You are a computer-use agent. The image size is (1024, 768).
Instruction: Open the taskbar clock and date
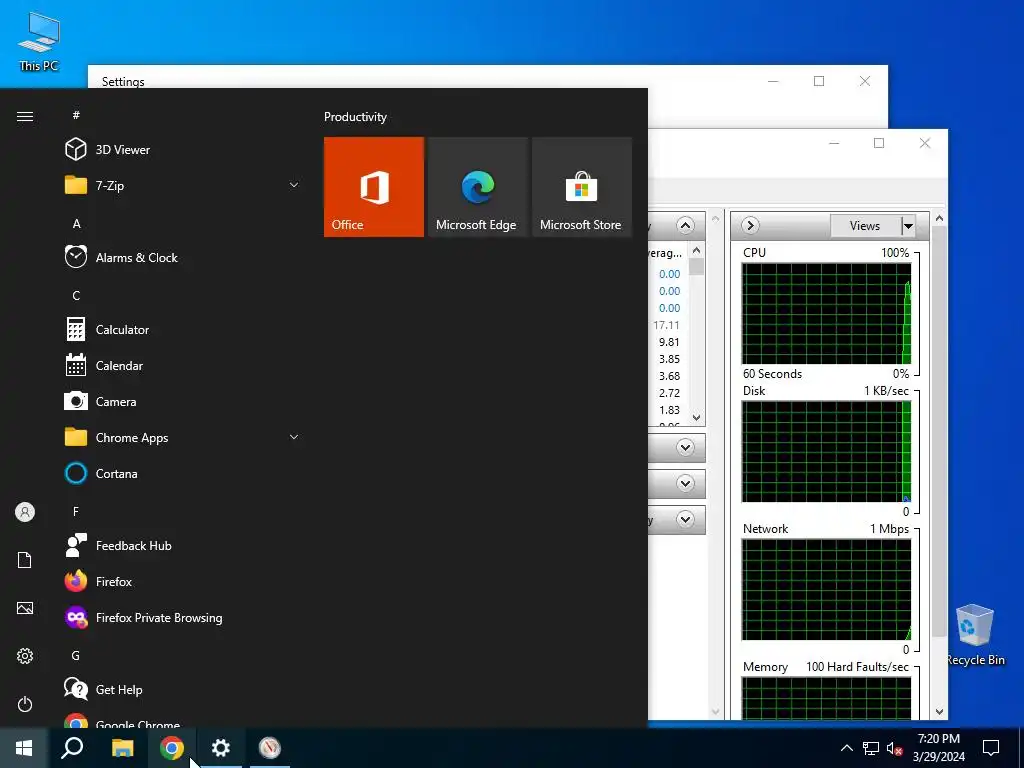pos(938,748)
